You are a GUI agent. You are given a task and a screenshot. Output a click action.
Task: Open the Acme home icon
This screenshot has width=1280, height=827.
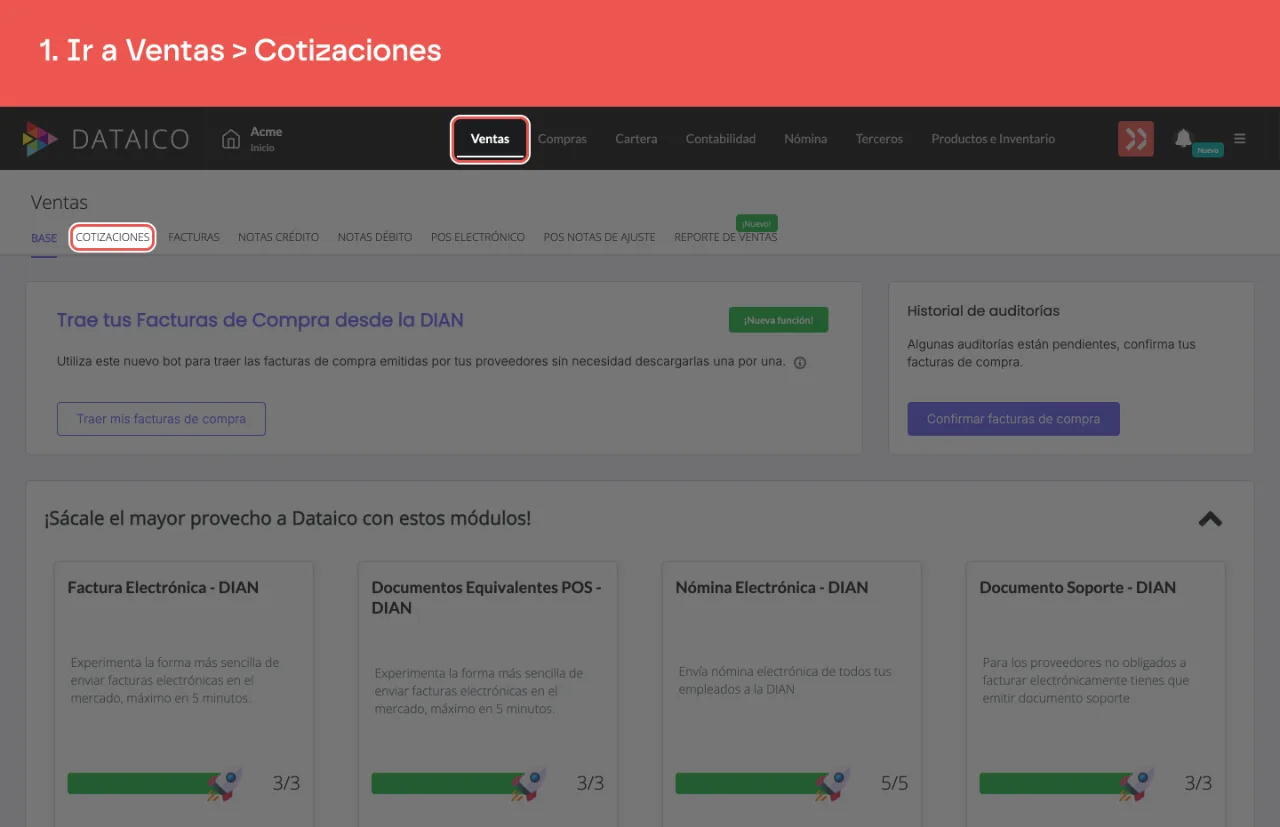(x=231, y=139)
